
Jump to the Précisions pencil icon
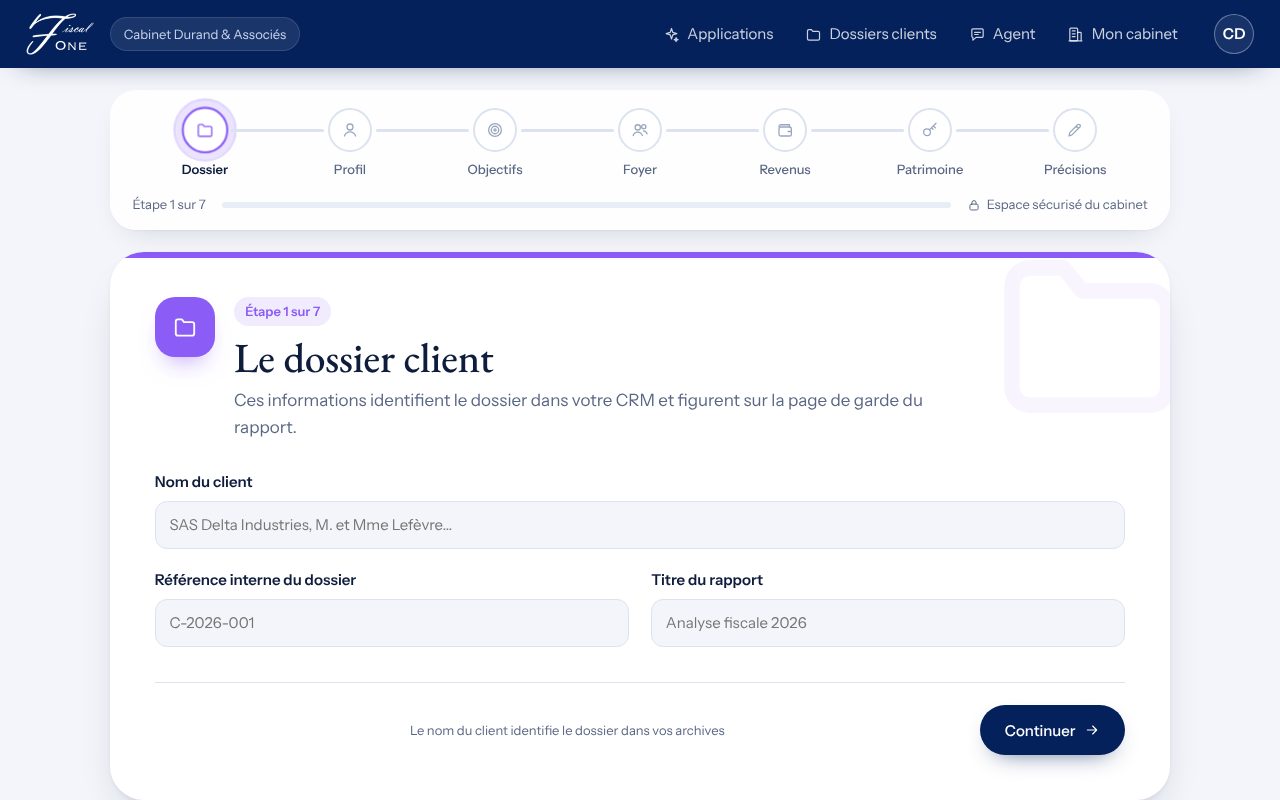point(1075,130)
